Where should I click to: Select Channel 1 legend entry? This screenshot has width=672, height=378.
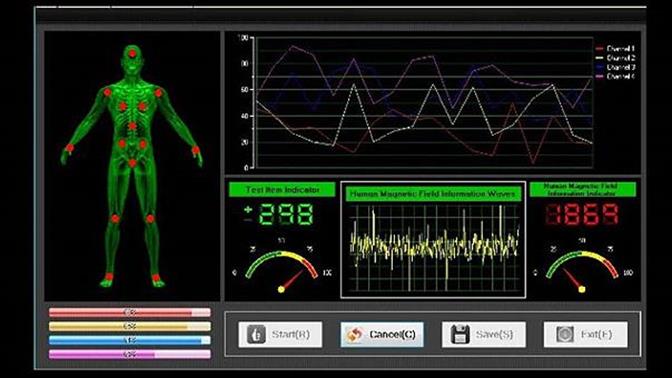[615, 49]
